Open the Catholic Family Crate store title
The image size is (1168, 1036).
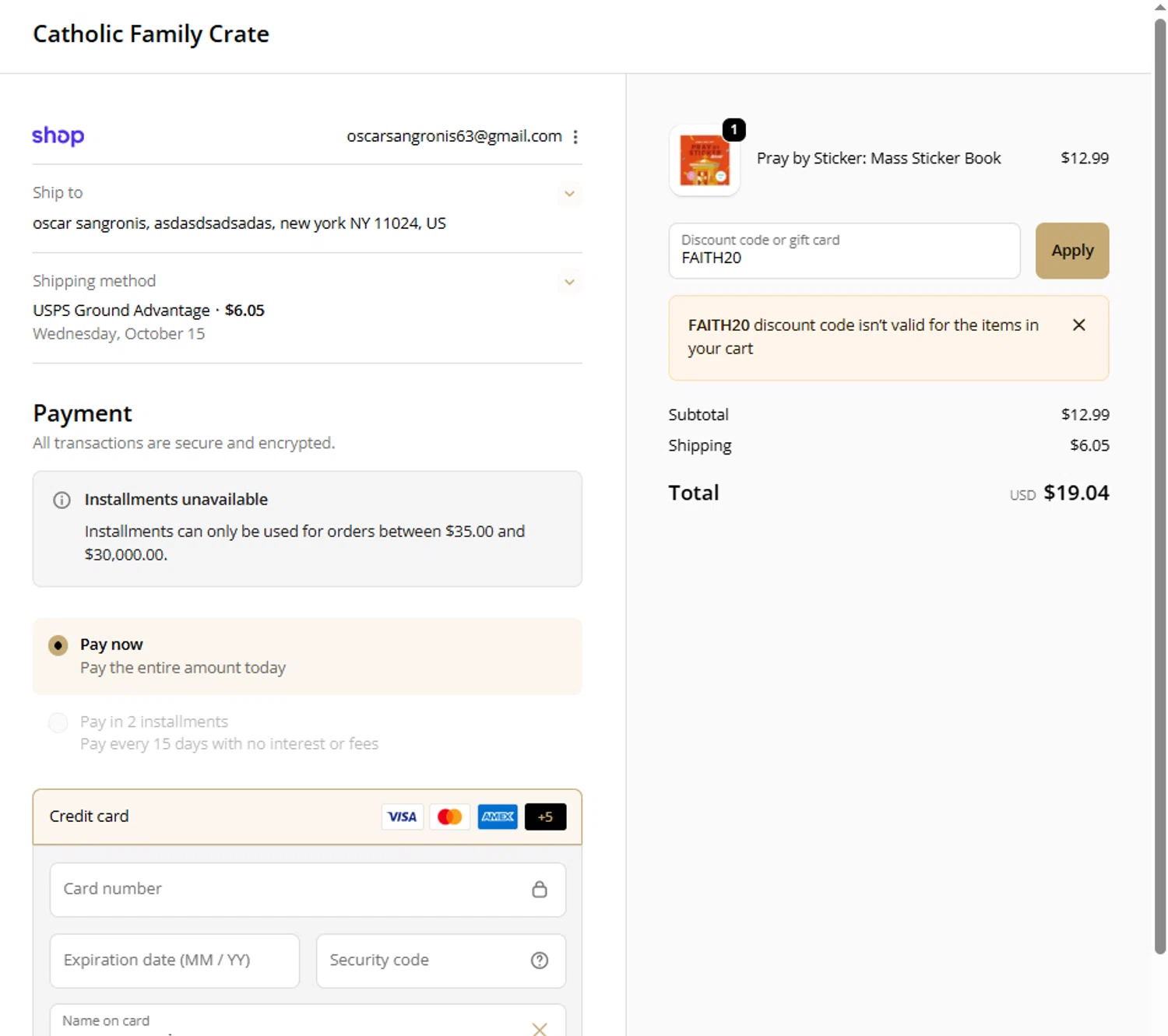tap(151, 34)
